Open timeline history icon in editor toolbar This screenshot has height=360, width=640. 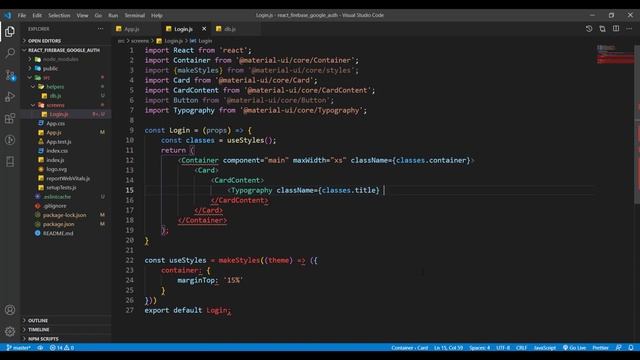pos(589,29)
